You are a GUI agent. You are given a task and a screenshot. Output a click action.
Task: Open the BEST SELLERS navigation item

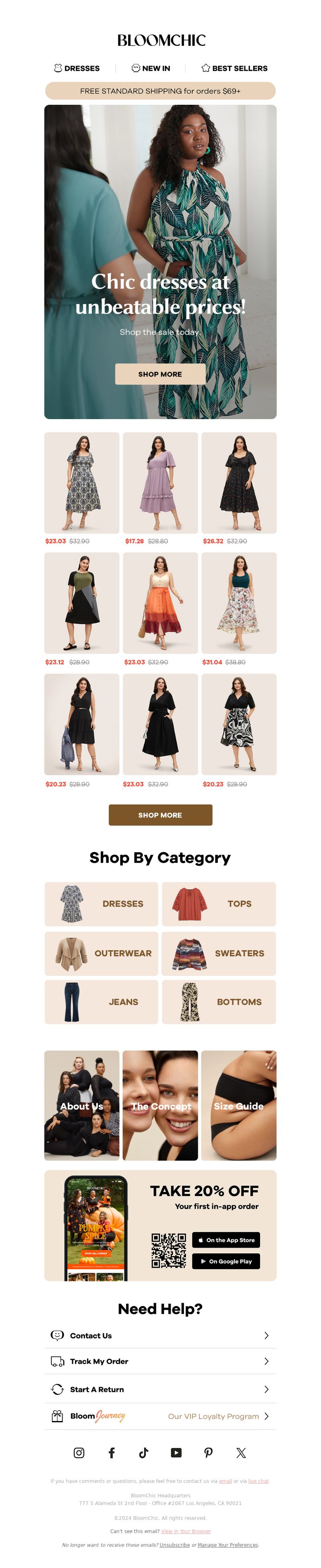pyautogui.click(x=235, y=68)
